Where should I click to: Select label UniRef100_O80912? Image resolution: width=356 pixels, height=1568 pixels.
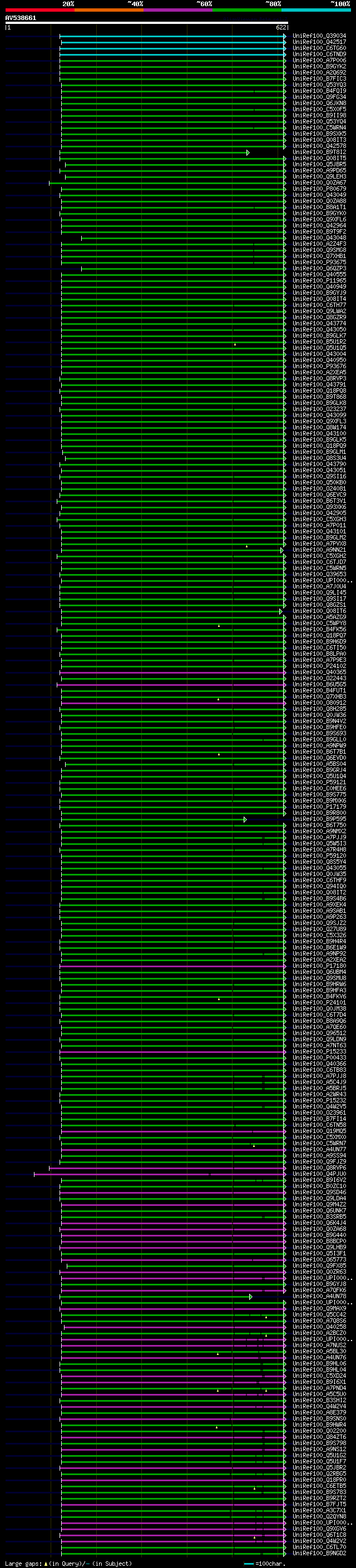point(319,703)
